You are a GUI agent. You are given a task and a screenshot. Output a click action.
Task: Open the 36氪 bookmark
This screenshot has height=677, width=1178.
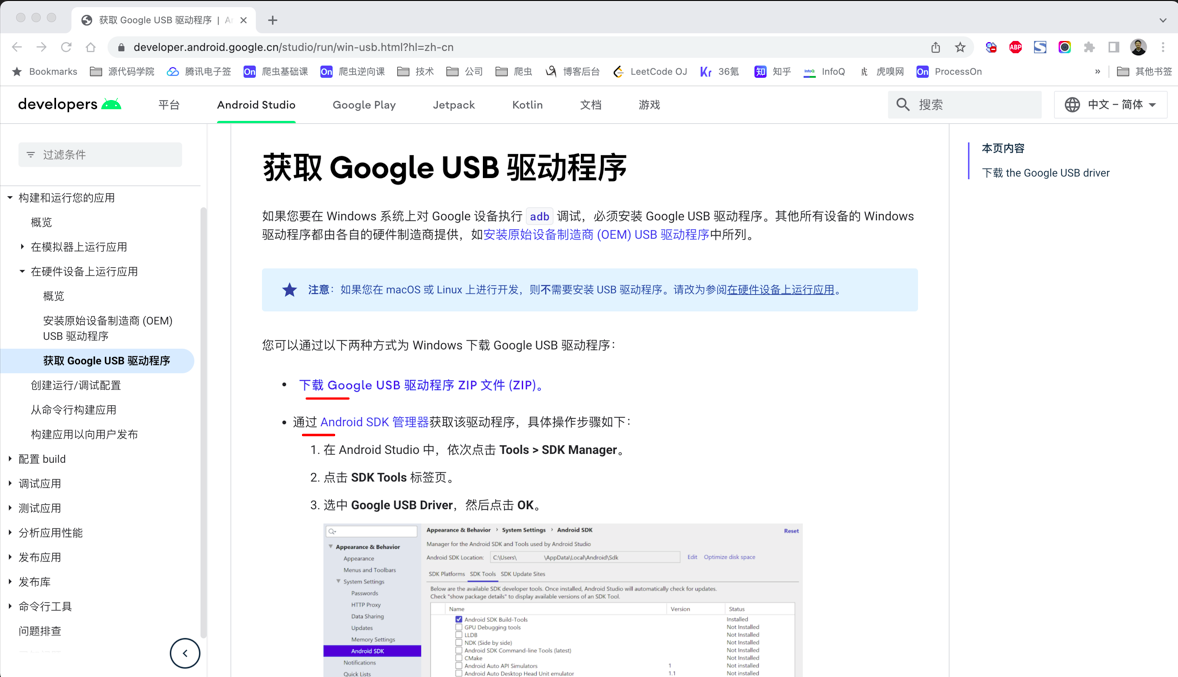pyautogui.click(x=719, y=71)
